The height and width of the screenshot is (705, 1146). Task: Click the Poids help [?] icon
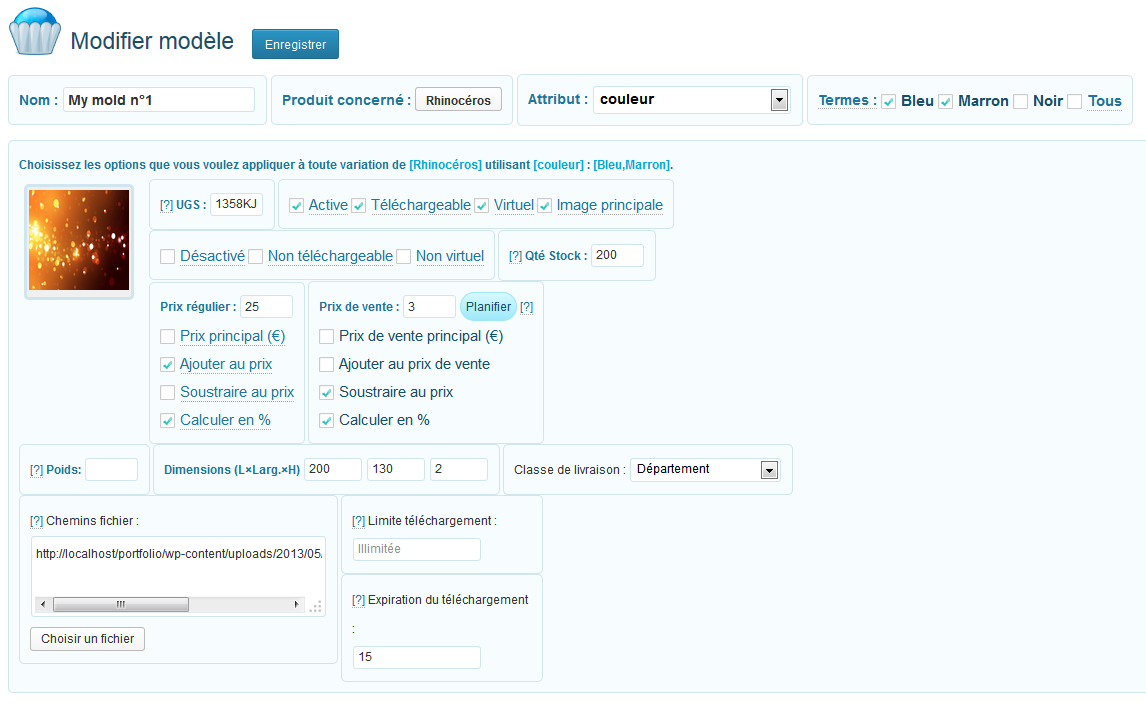point(37,470)
